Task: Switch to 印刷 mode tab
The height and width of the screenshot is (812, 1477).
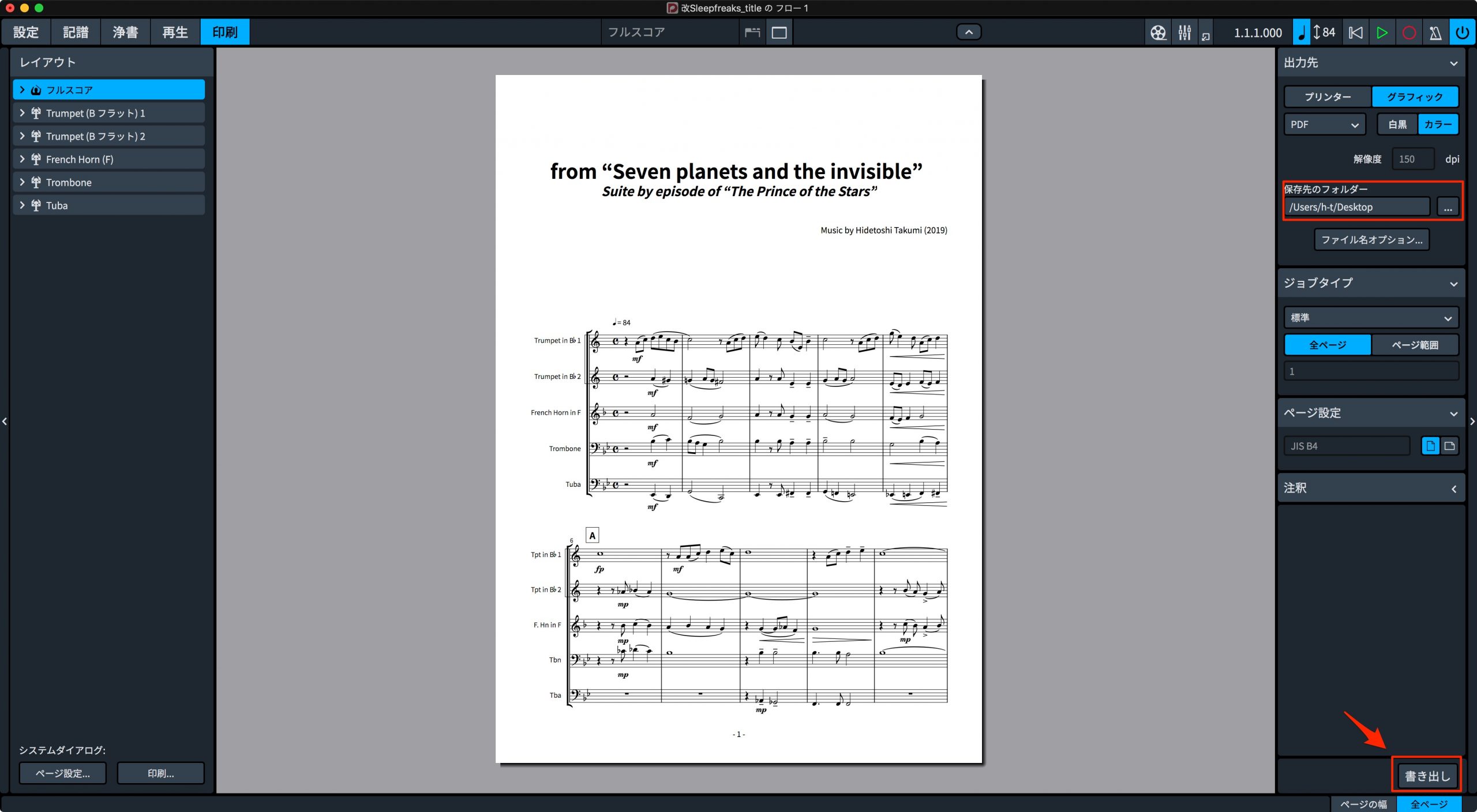Action: pyautogui.click(x=225, y=32)
